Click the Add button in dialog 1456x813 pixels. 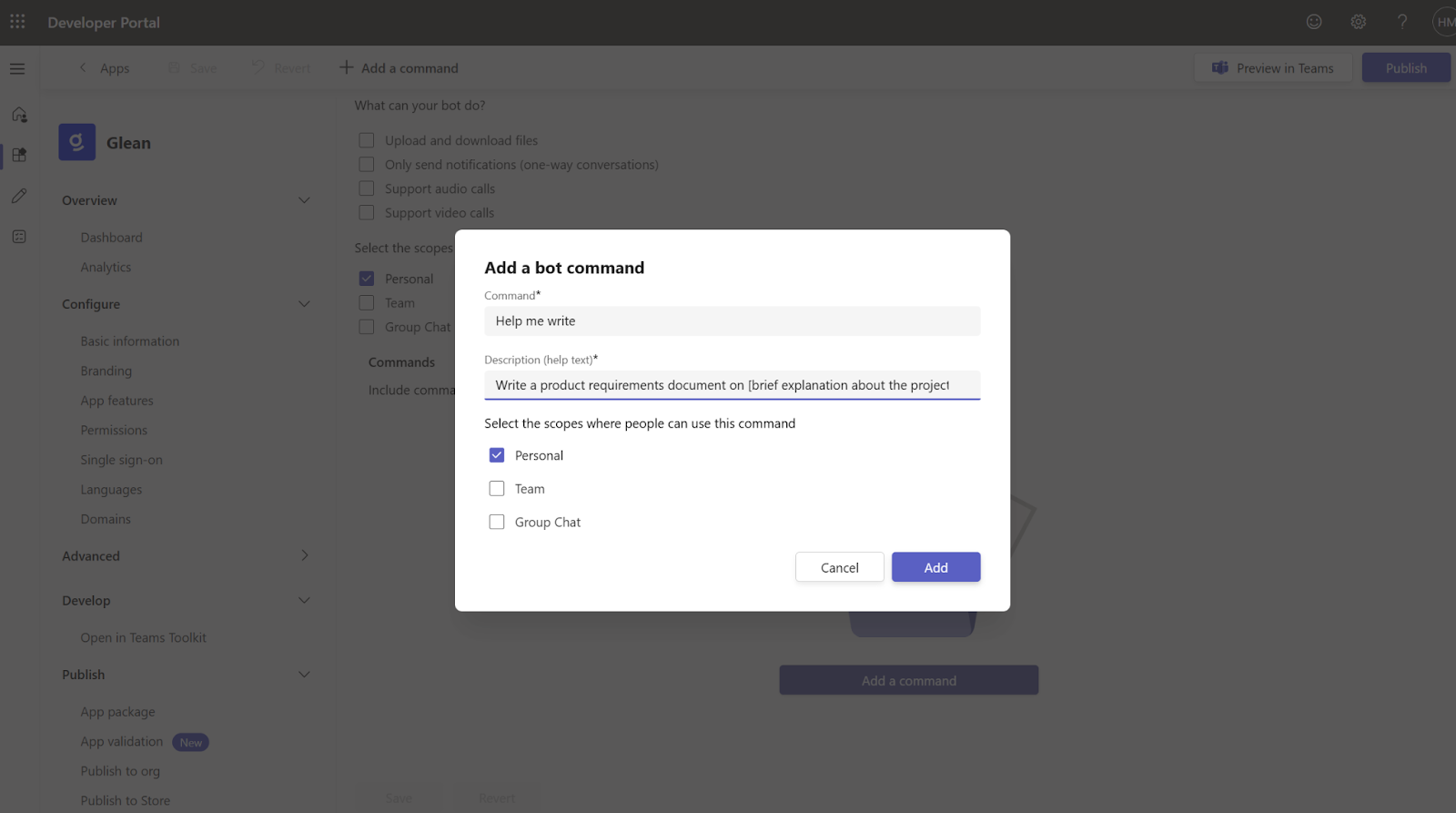[x=935, y=567]
